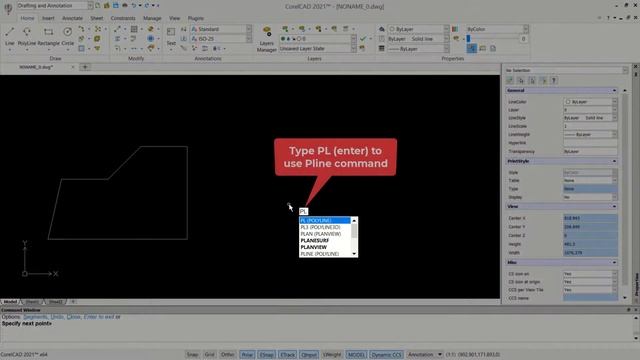Viewport: 640px width, 360px height.
Task: Click the Hyperlink field in Properties panel
Action: (590, 143)
